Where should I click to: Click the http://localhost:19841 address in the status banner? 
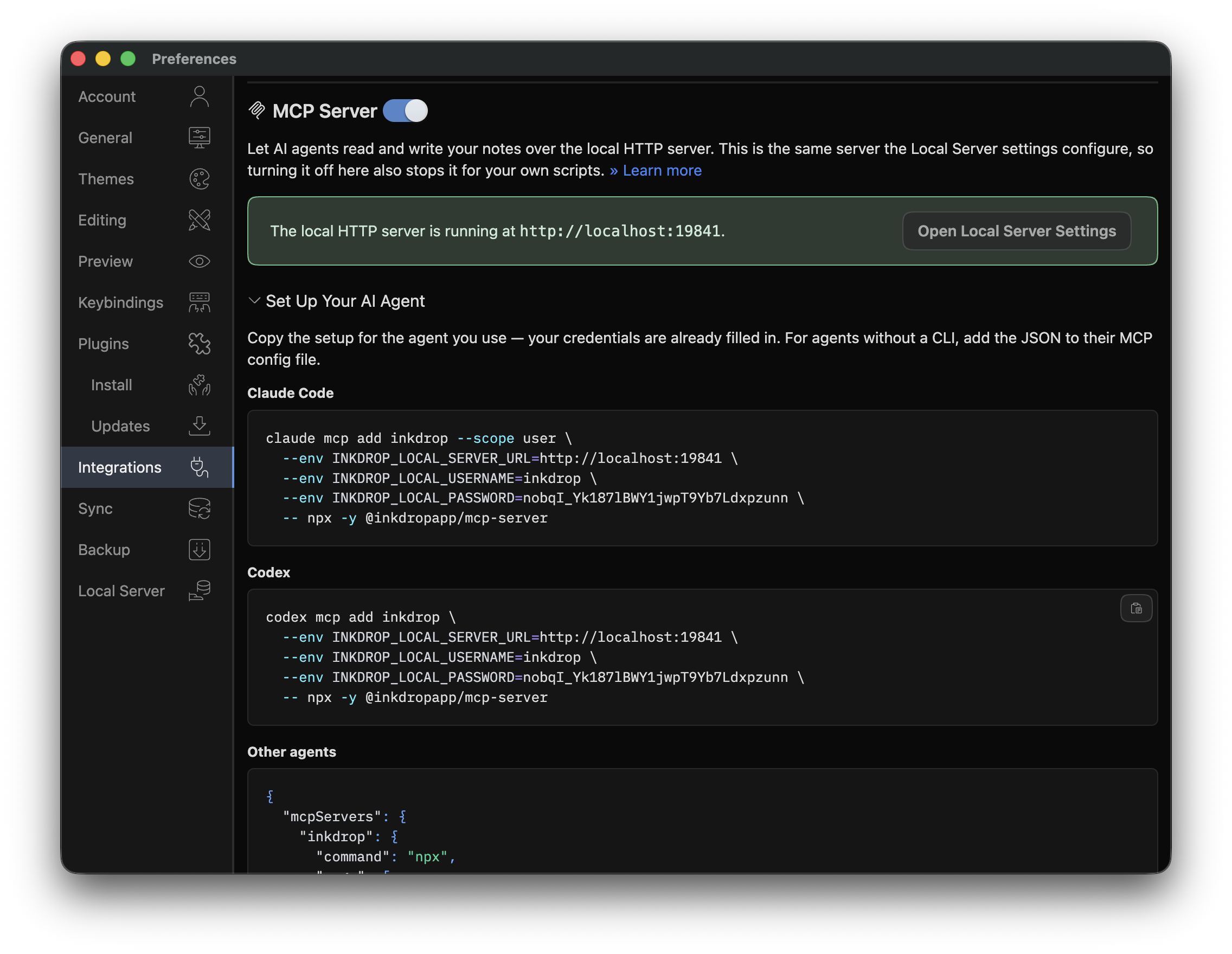point(620,230)
